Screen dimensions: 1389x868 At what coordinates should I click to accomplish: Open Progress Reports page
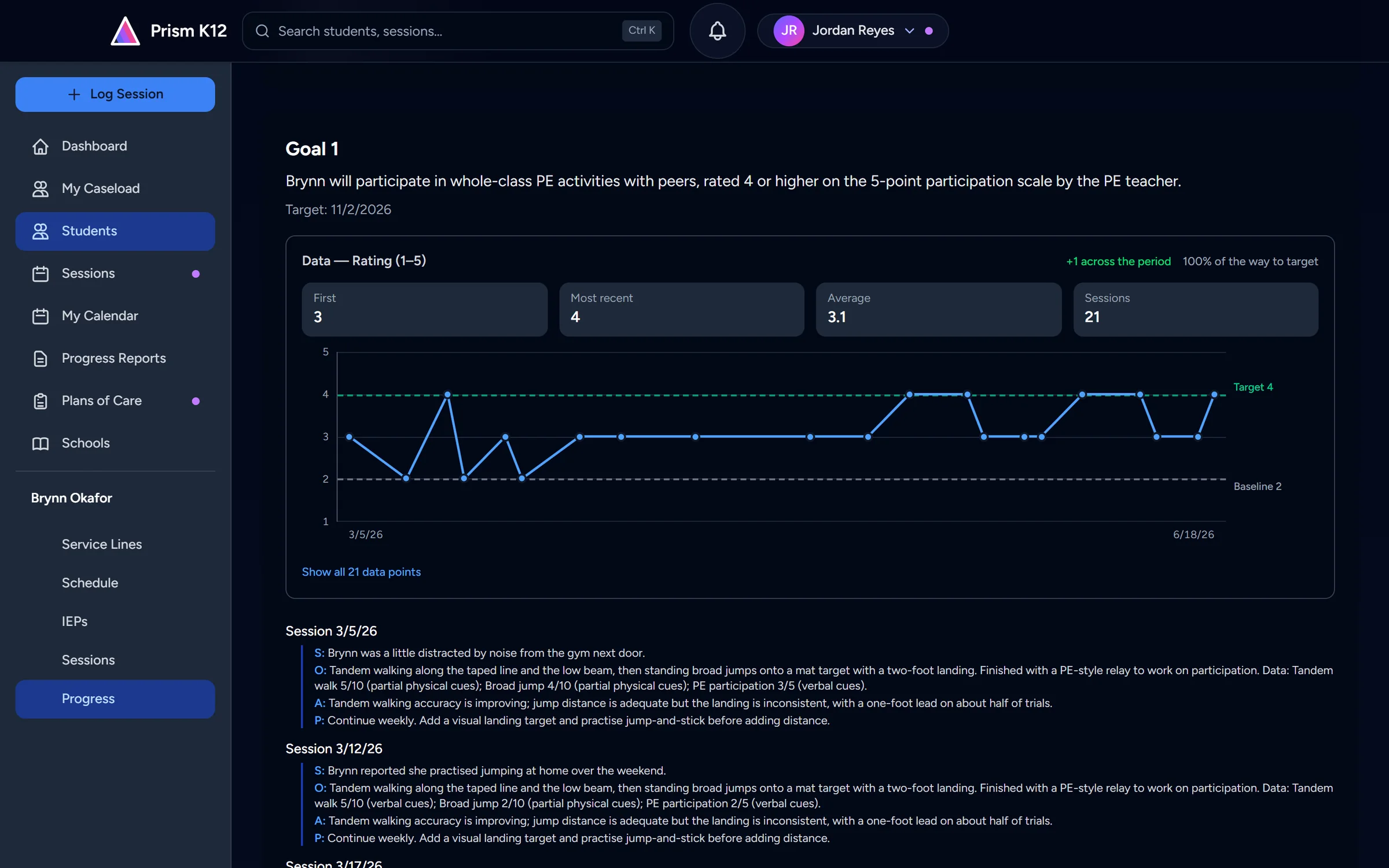[115, 359]
